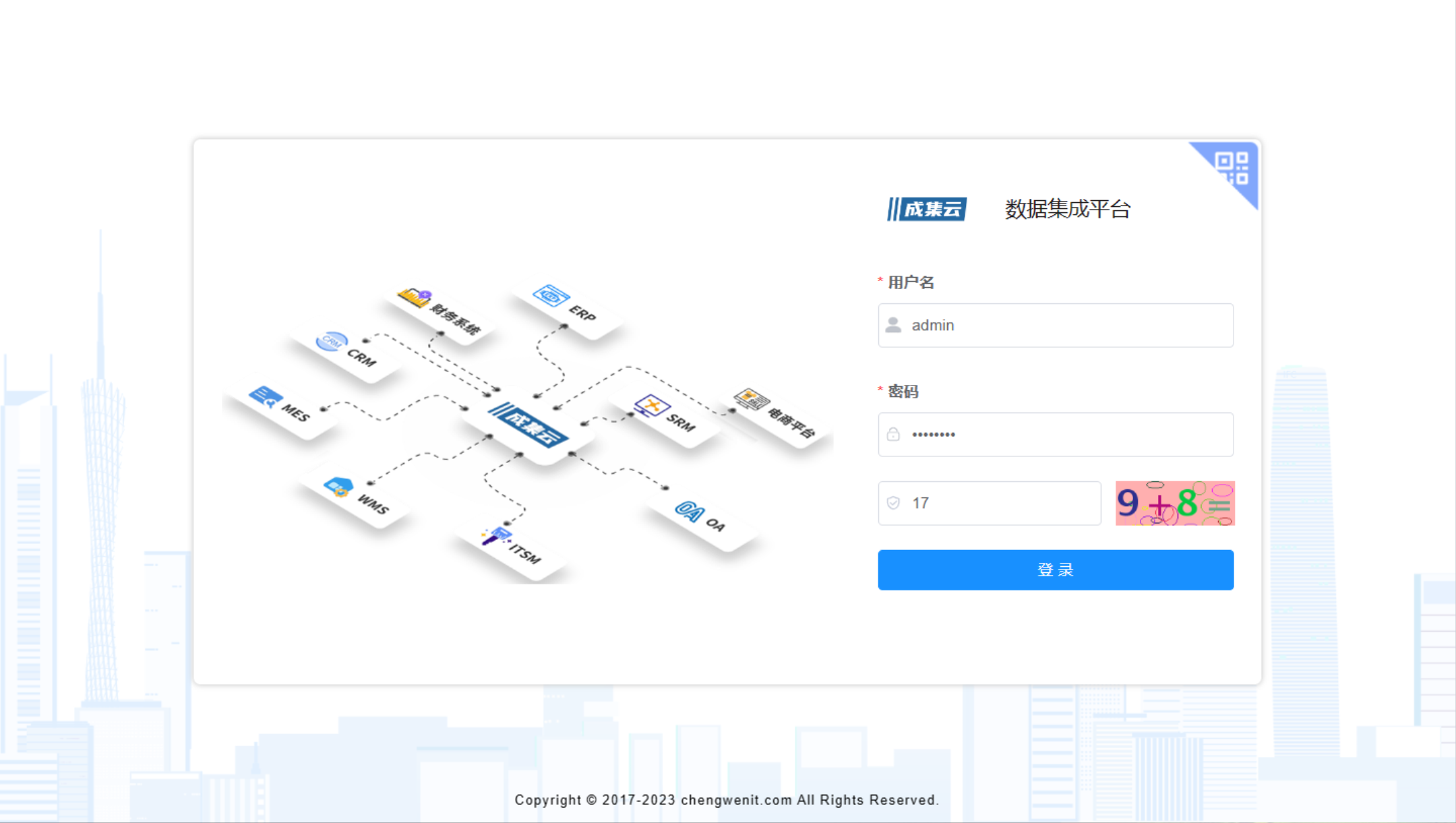
Task: Click the user avatar icon in username field
Action: pyautogui.click(x=894, y=326)
